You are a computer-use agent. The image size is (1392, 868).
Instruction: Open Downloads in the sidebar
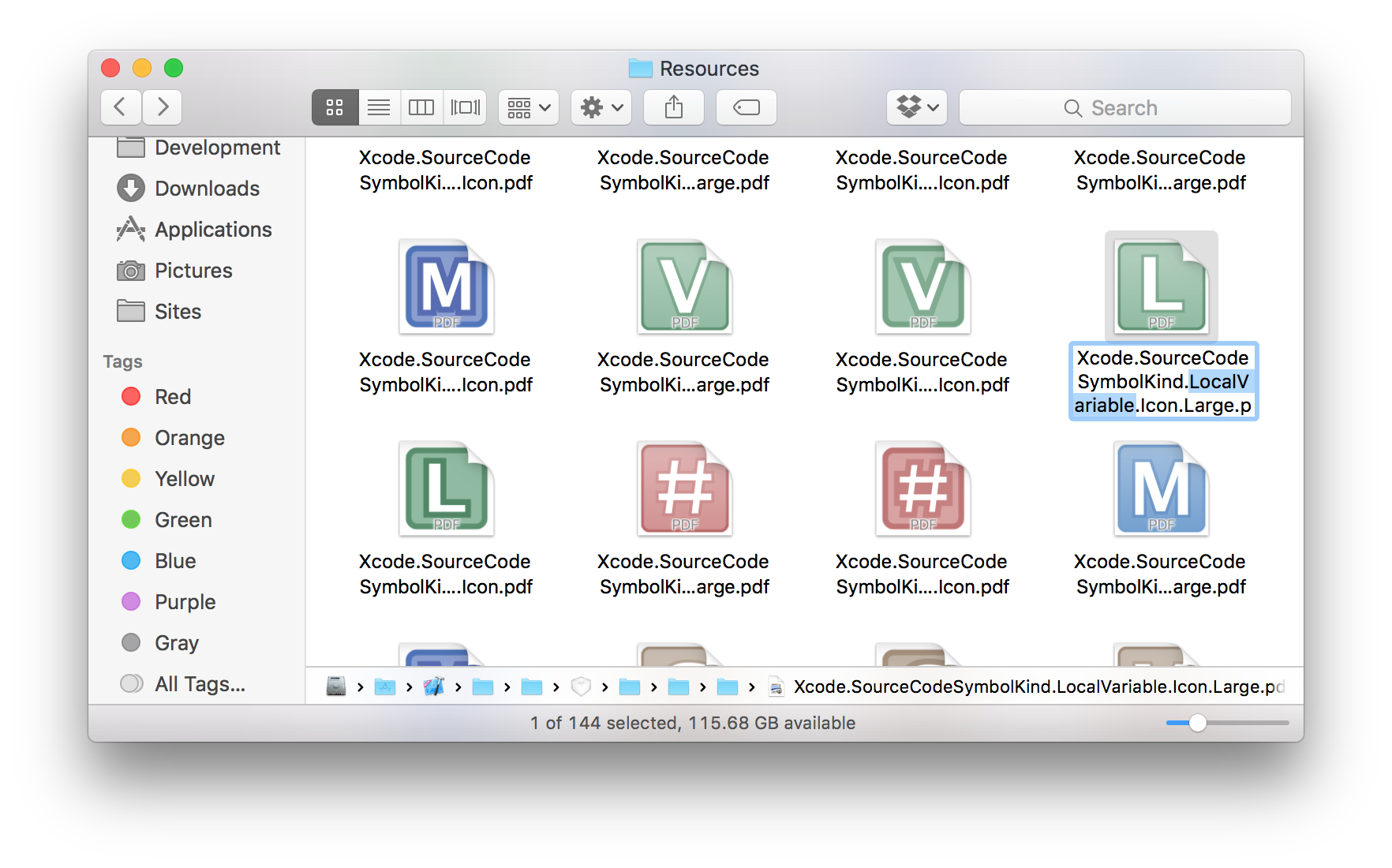(189, 189)
